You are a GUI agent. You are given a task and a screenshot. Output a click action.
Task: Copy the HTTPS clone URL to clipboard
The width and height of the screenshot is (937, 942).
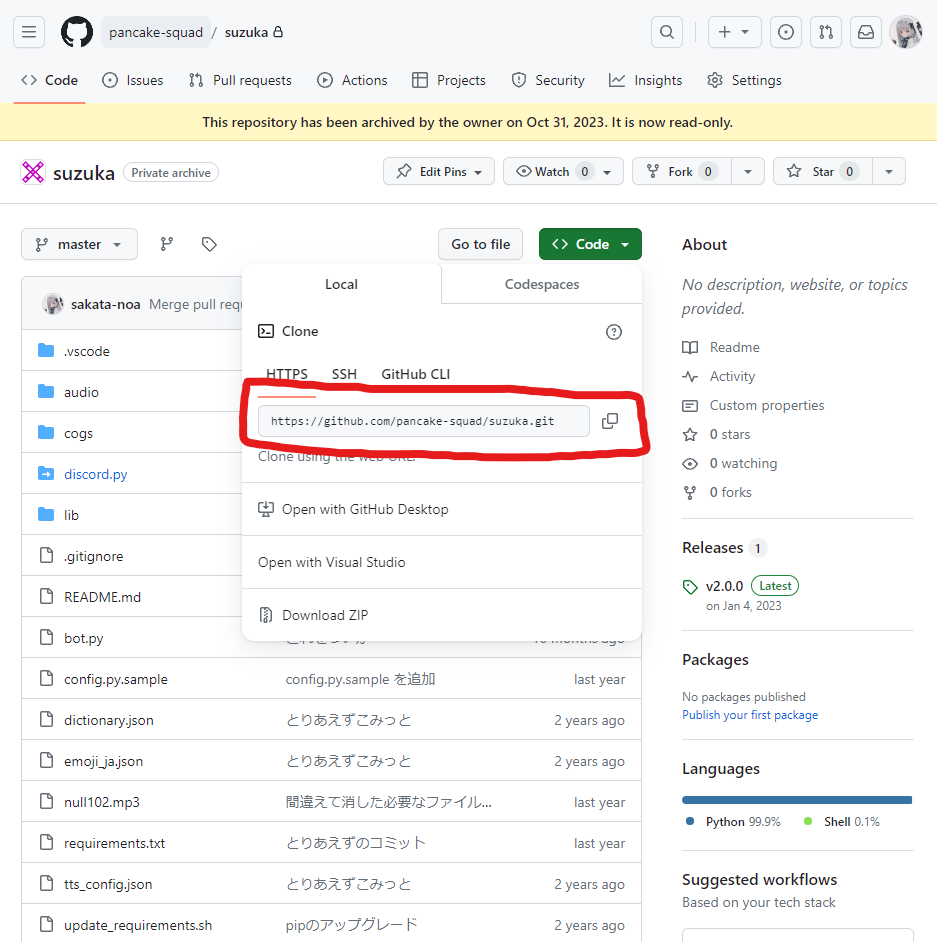click(x=610, y=421)
